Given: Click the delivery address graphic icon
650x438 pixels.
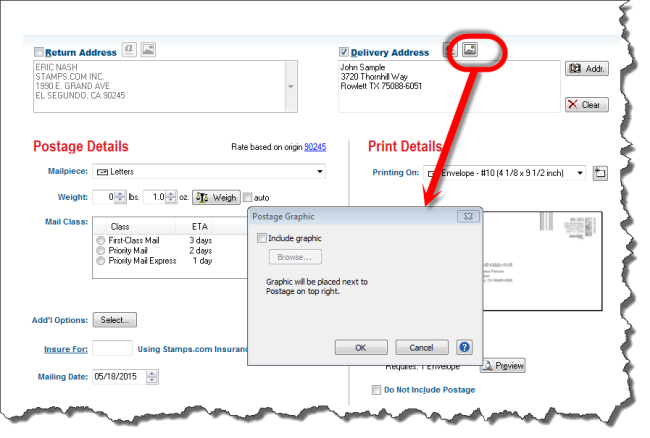Looking at the screenshot, I should (x=472, y=49).
